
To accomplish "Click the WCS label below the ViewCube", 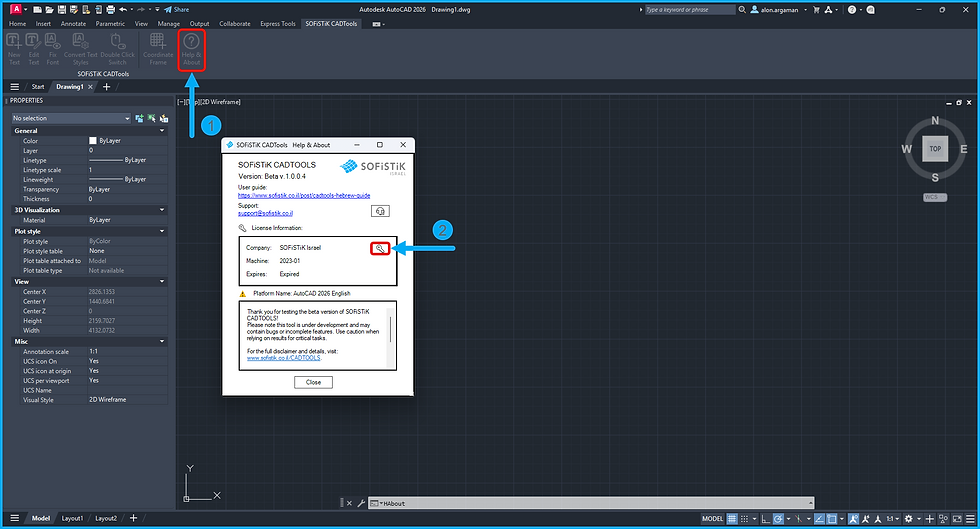I will point(935,197).
